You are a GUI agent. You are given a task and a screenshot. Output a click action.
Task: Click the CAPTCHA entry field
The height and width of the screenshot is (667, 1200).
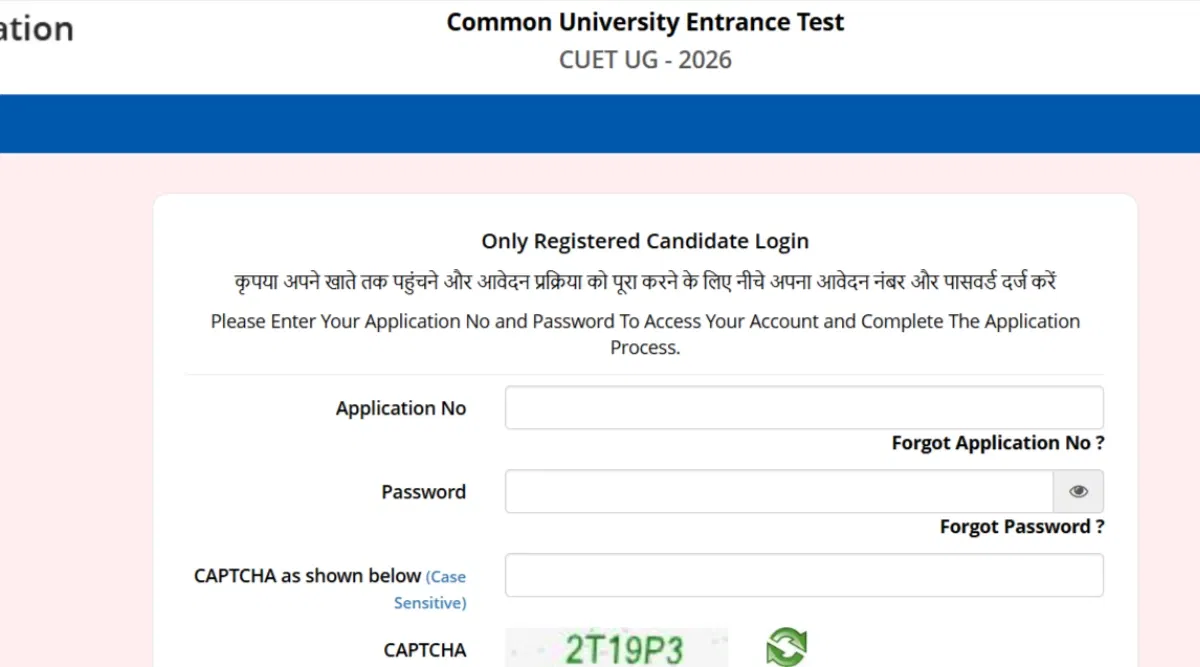click(x=804, y=574)
